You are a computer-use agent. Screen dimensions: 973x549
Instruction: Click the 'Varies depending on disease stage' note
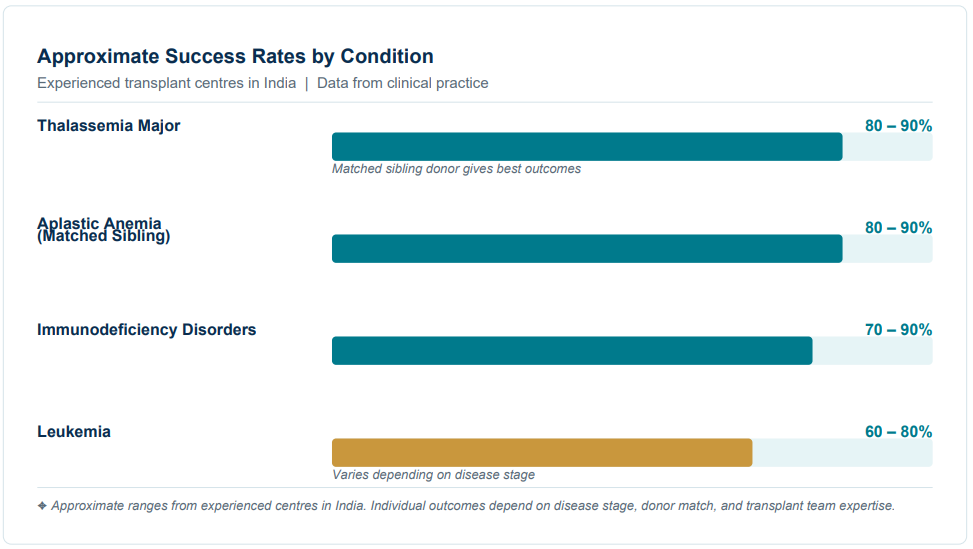pos(433,475)
